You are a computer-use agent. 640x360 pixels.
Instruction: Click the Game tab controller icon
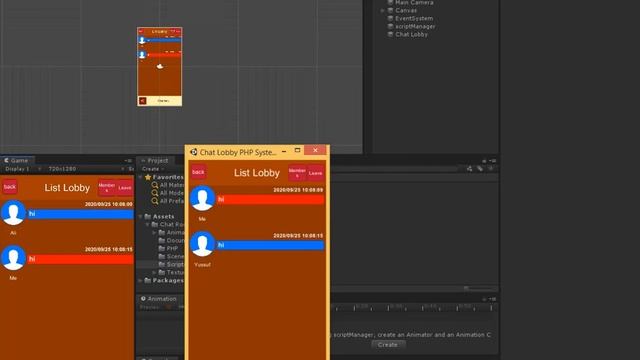6,160
